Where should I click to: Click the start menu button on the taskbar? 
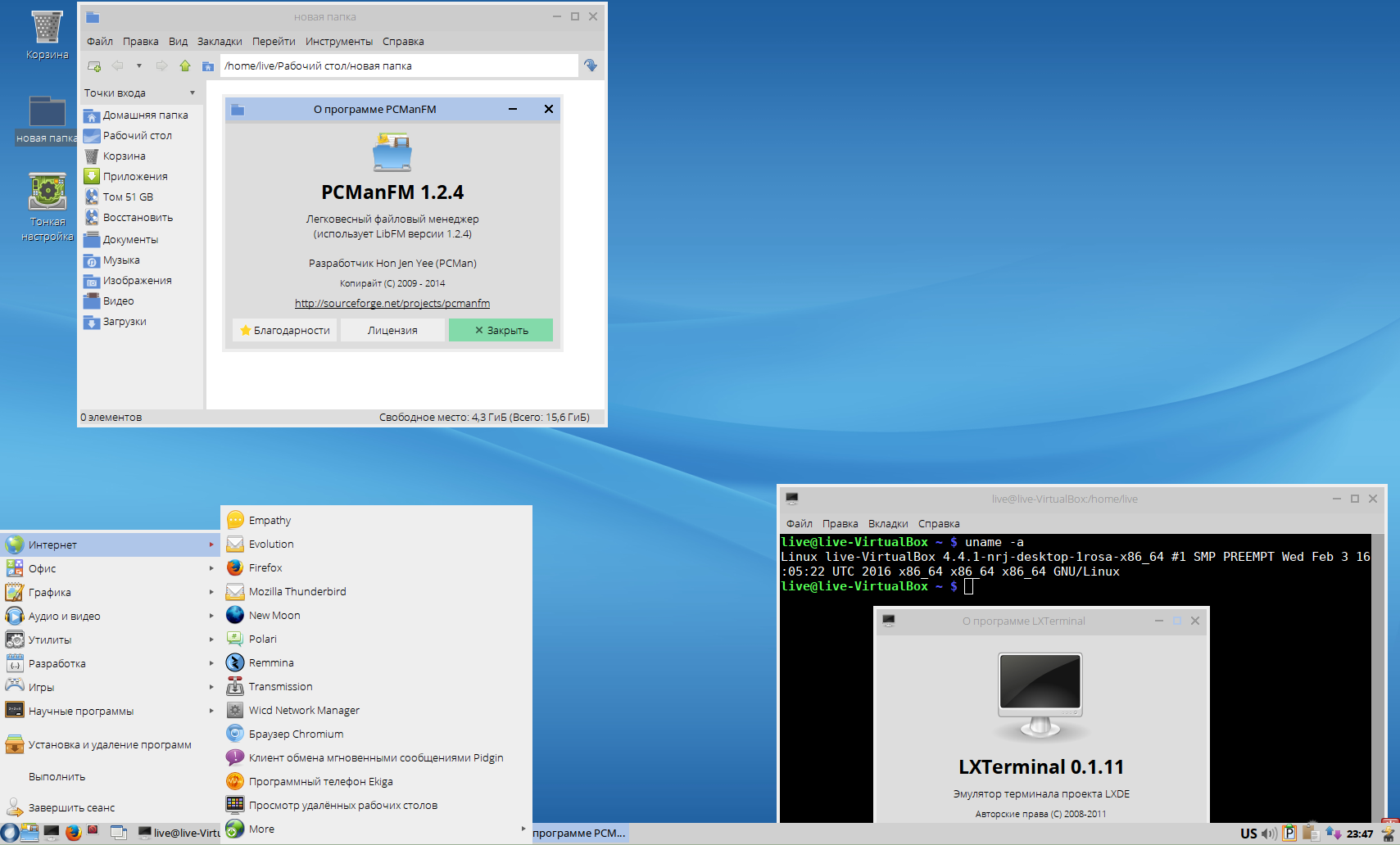[10, 834]
